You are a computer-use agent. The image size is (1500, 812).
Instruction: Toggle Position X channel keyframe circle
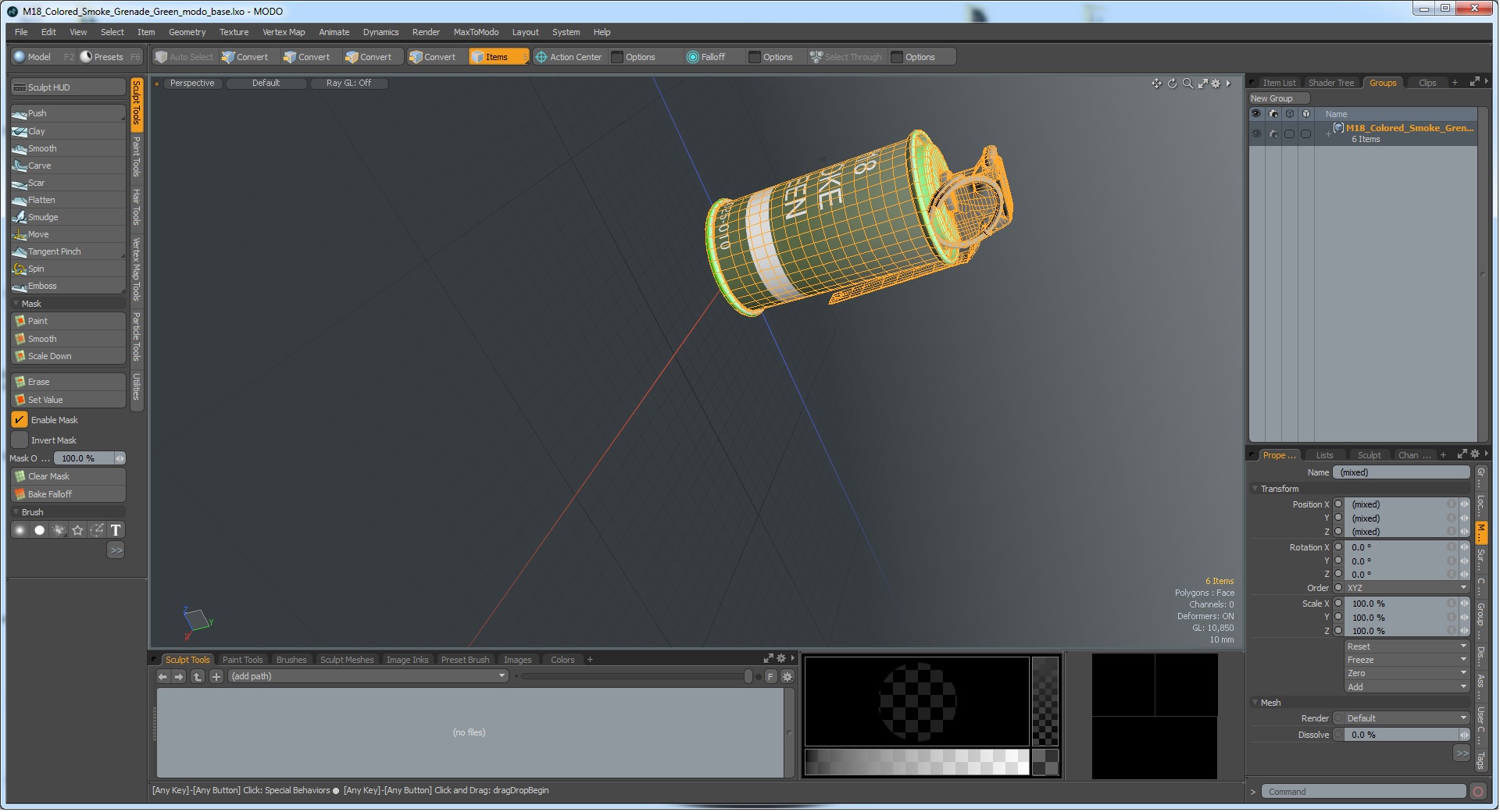click(x=1338, y=504)
